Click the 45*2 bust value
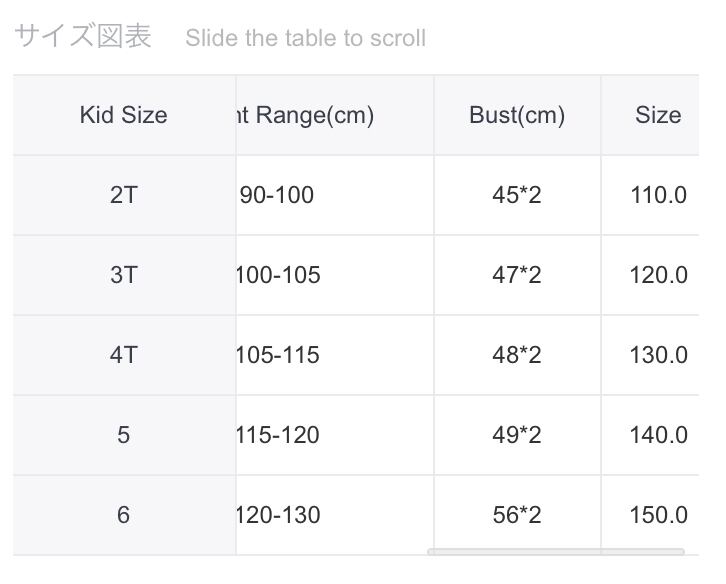 click(517, 195)
